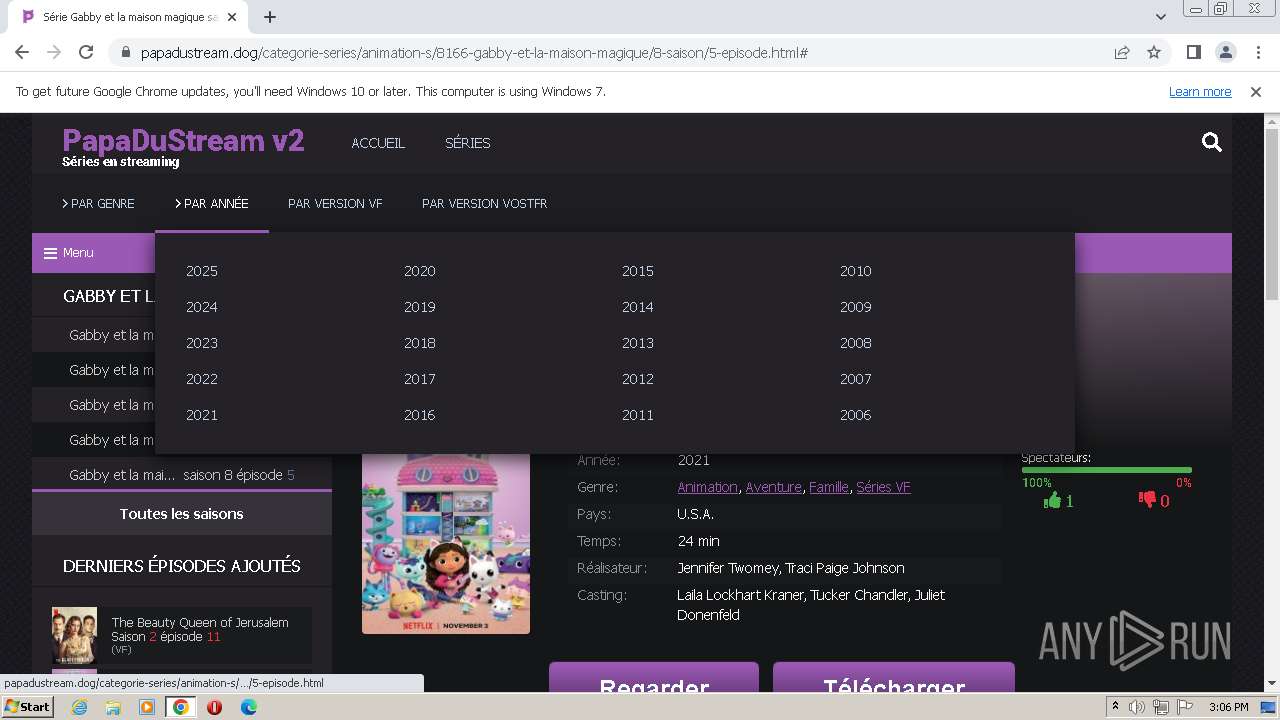Dismiss the Chrome update notification bar
Screen dimensions: 1280x720
click(1256, 91)
